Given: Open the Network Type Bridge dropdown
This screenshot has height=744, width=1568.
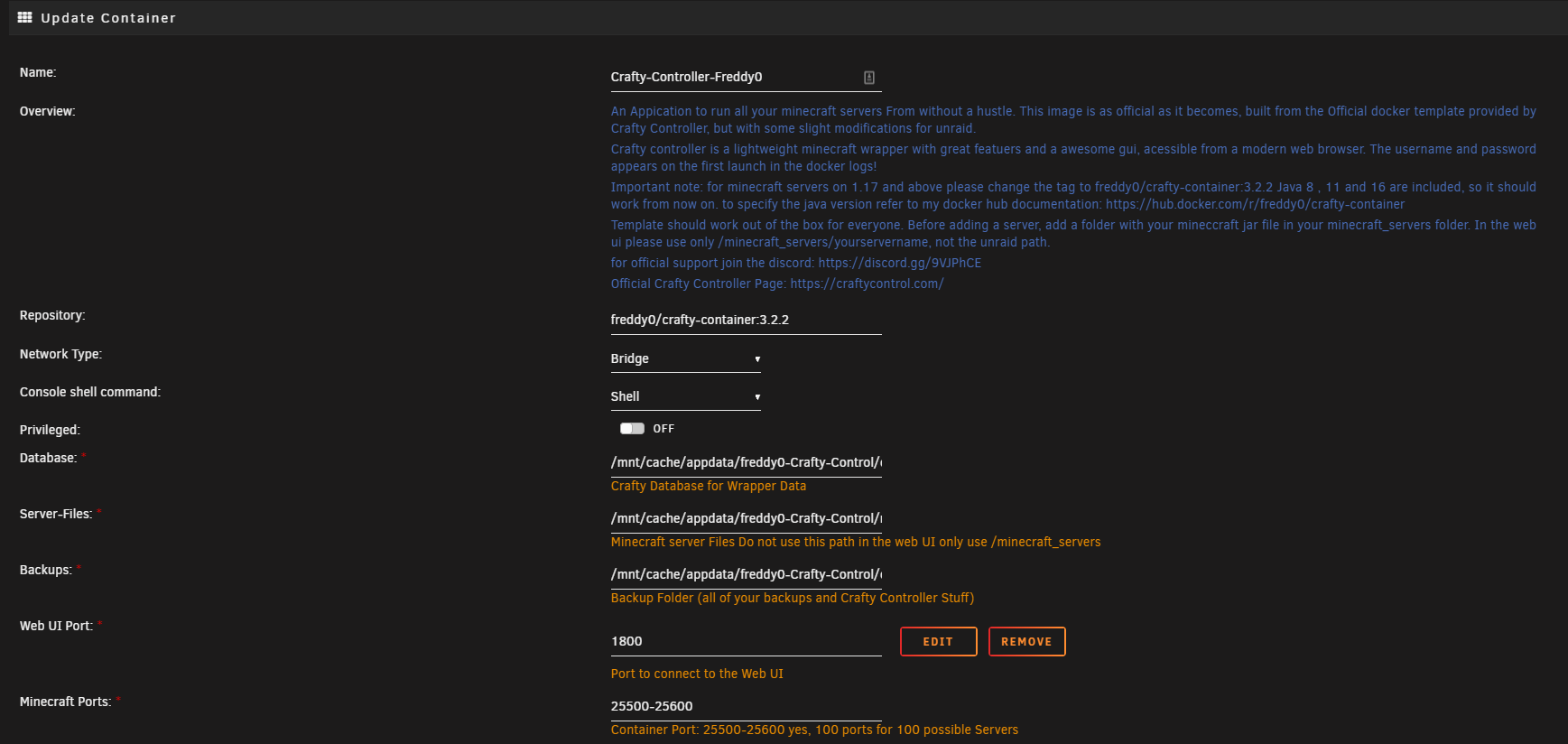Looking at the screenshot, I should click(685, 358).
